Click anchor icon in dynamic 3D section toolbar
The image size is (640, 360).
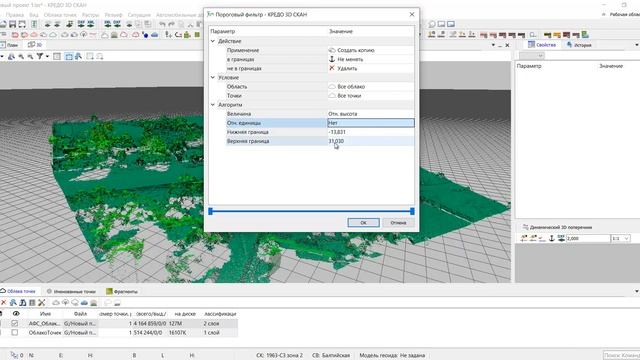point(552,238)
